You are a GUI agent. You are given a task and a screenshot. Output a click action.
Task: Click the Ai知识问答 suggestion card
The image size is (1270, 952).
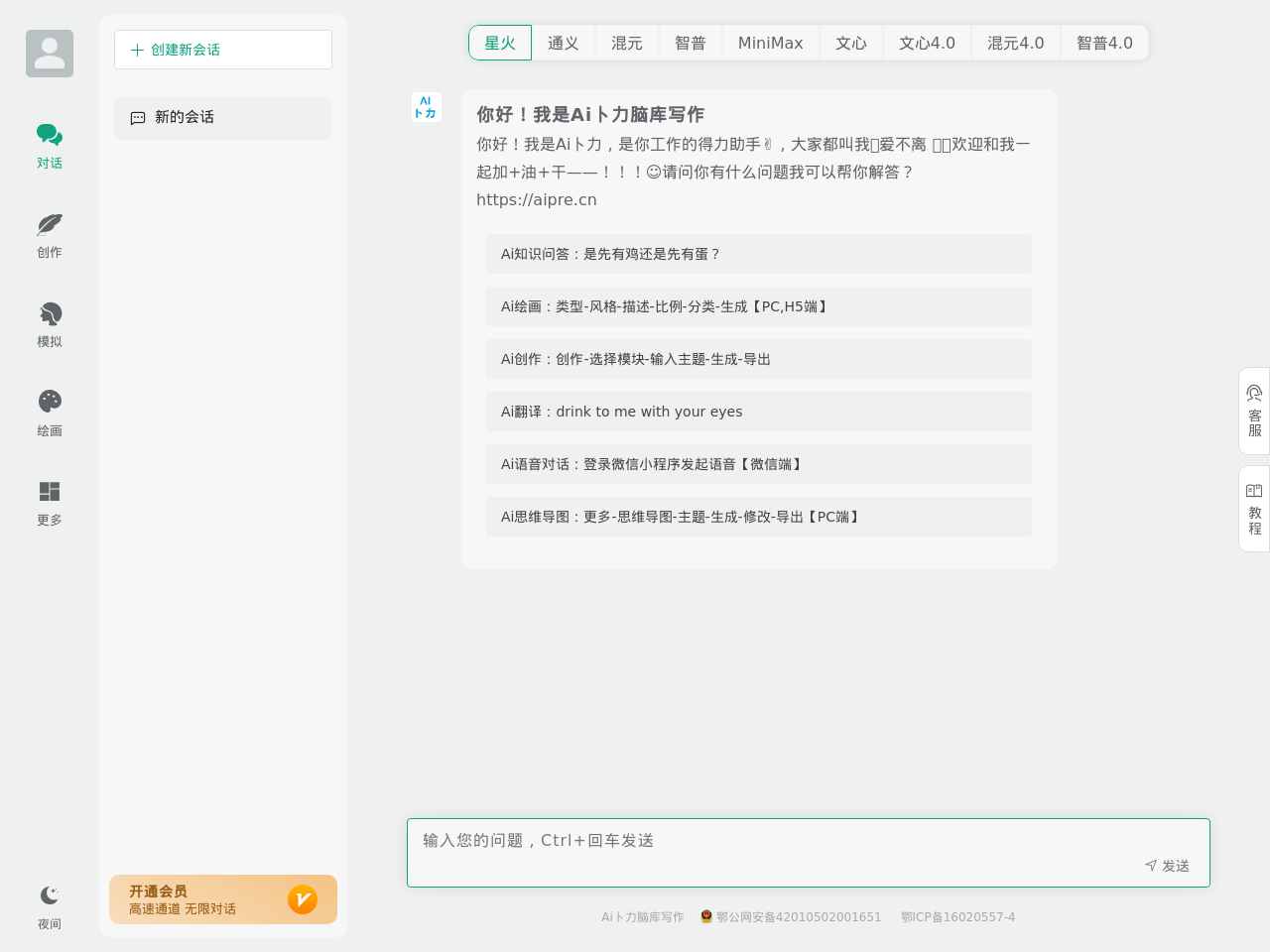[758, 254]
